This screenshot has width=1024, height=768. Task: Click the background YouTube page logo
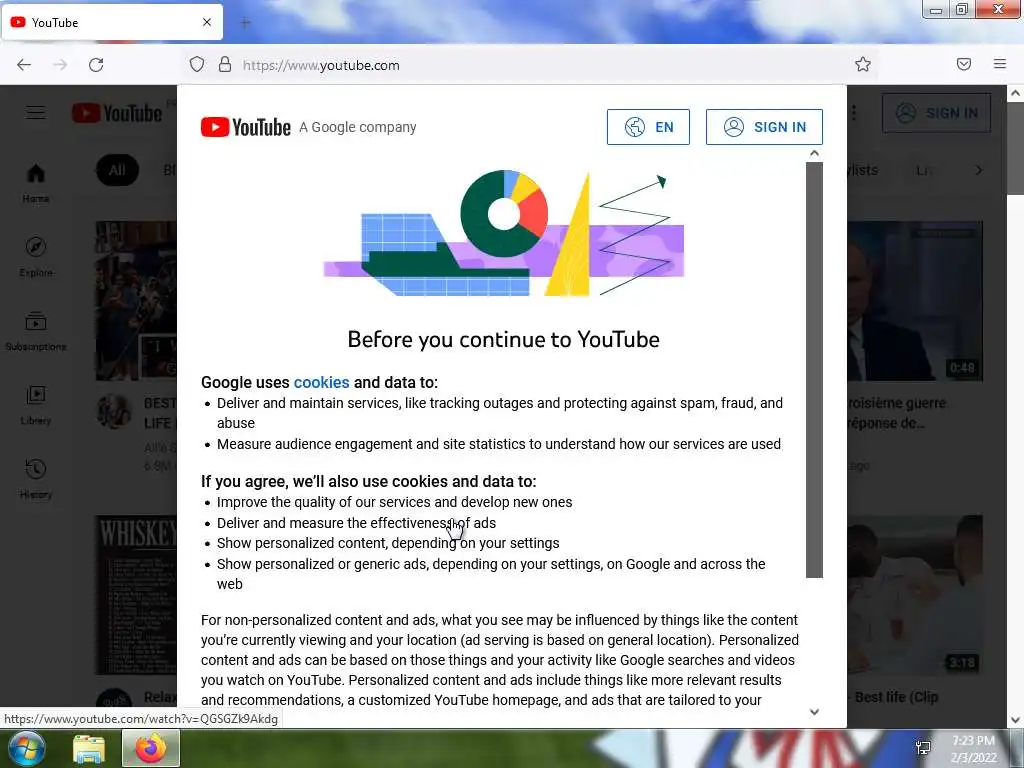[117, 113]
